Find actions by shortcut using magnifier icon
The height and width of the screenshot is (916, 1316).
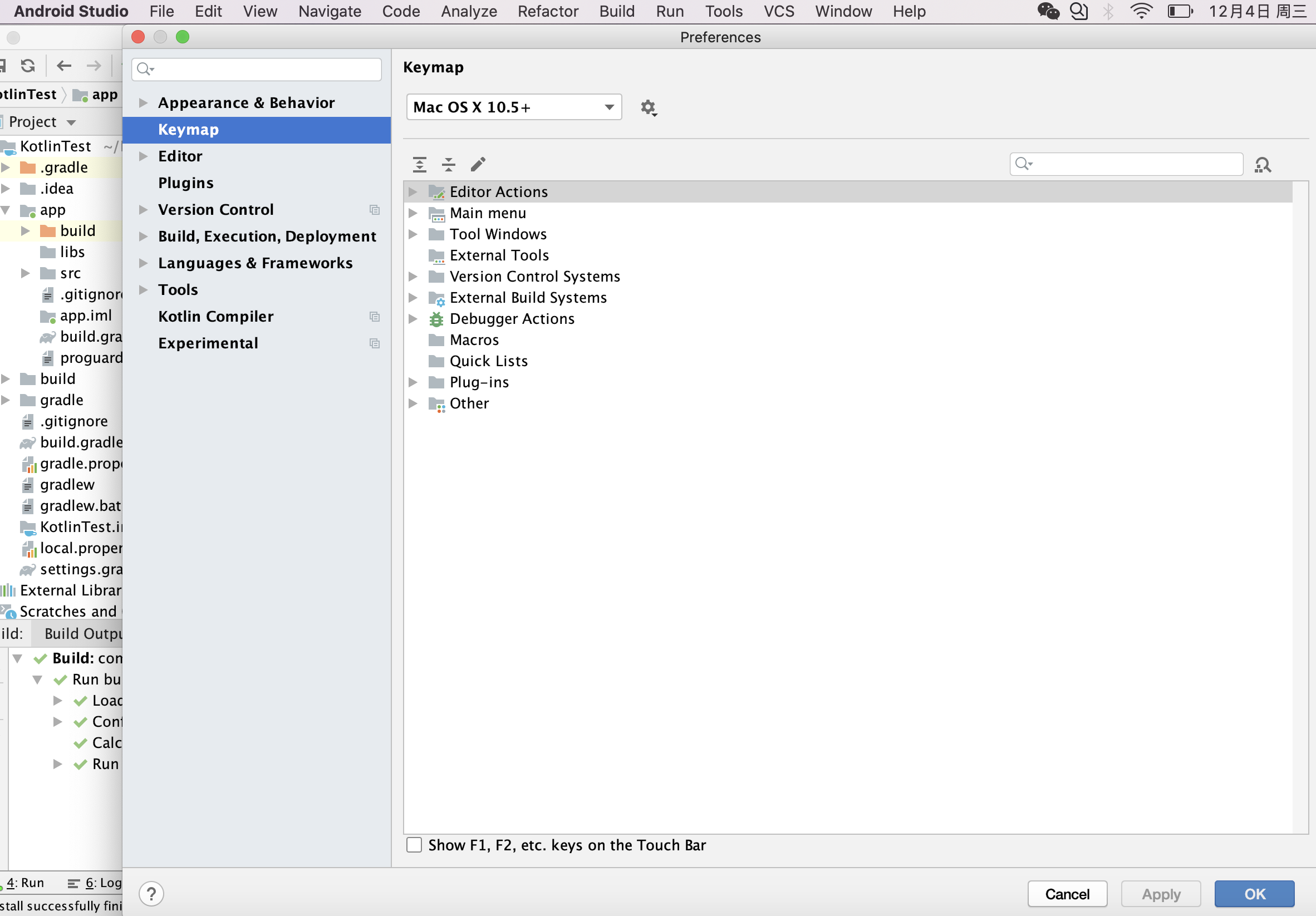1264,164
